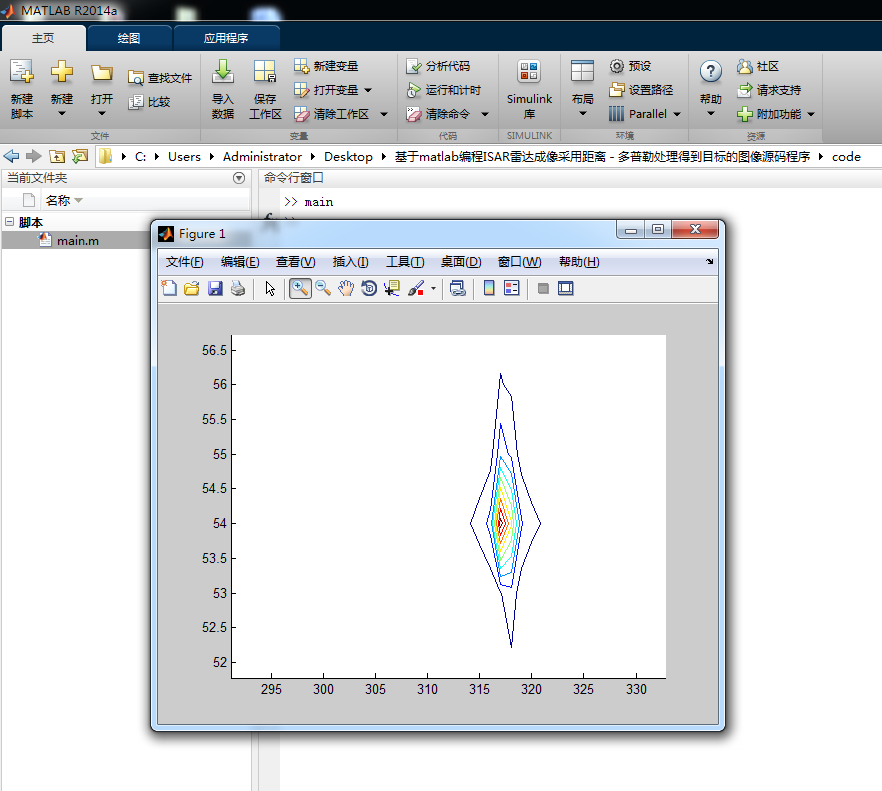882x791 pixels.
Task: Click the New Script (新建脚本) icon
Action: point(22,72)
